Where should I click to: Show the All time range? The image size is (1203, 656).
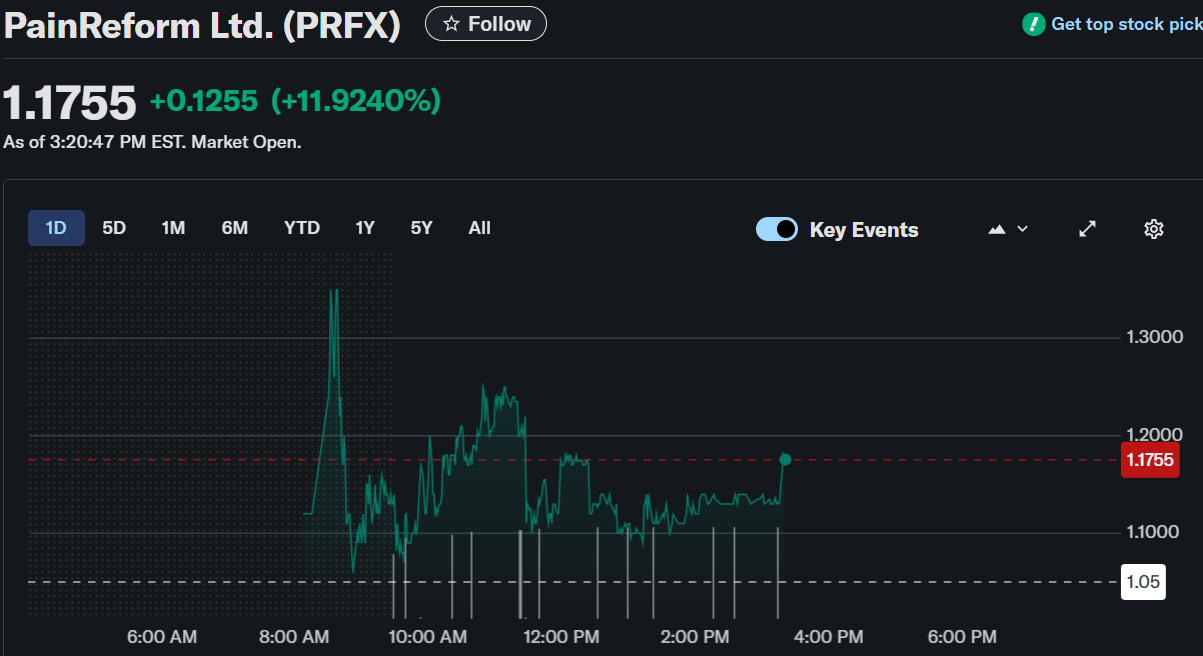[x=480, y=228]
